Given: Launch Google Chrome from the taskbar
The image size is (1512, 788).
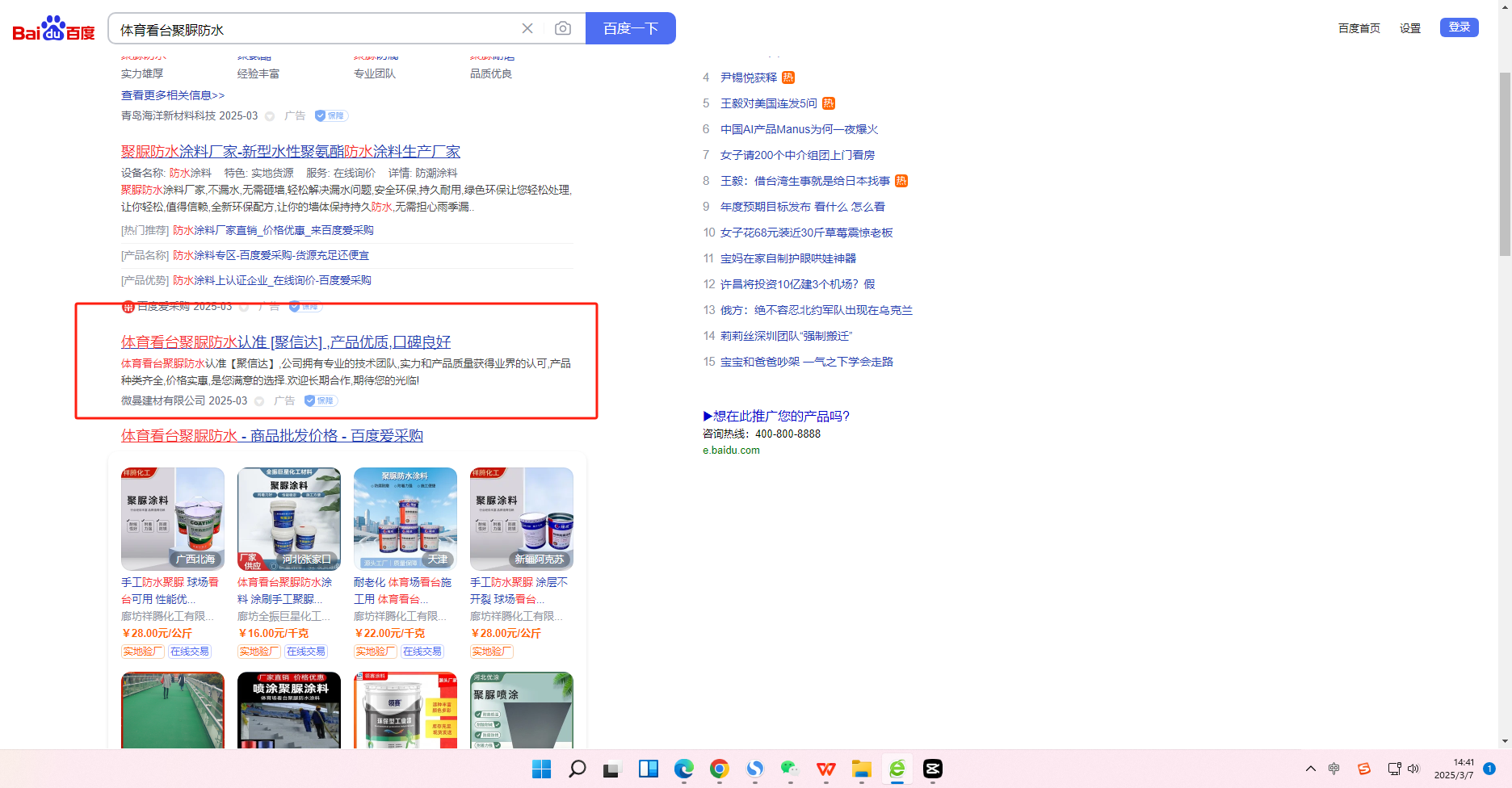Looking at the screenshot, I should point(720,769).
